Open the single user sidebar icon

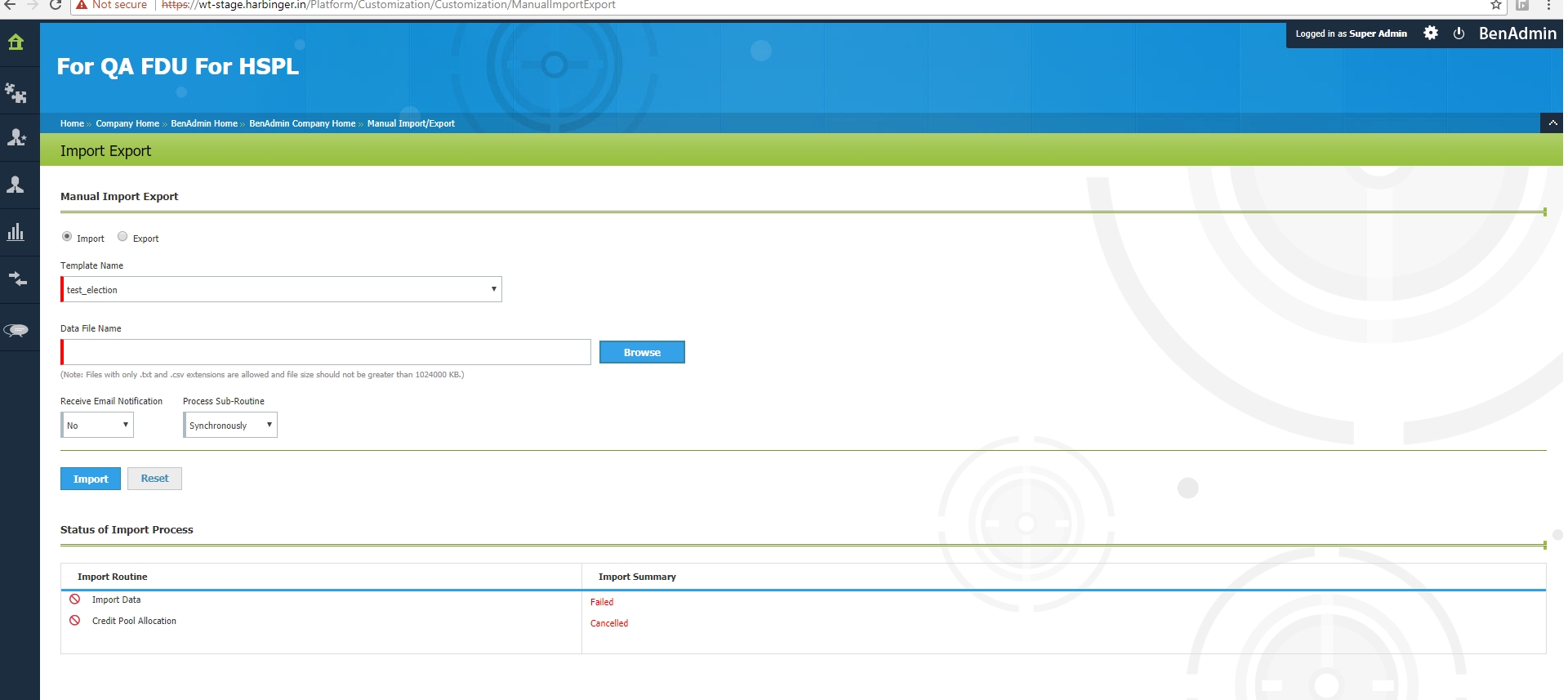point(16,185)
